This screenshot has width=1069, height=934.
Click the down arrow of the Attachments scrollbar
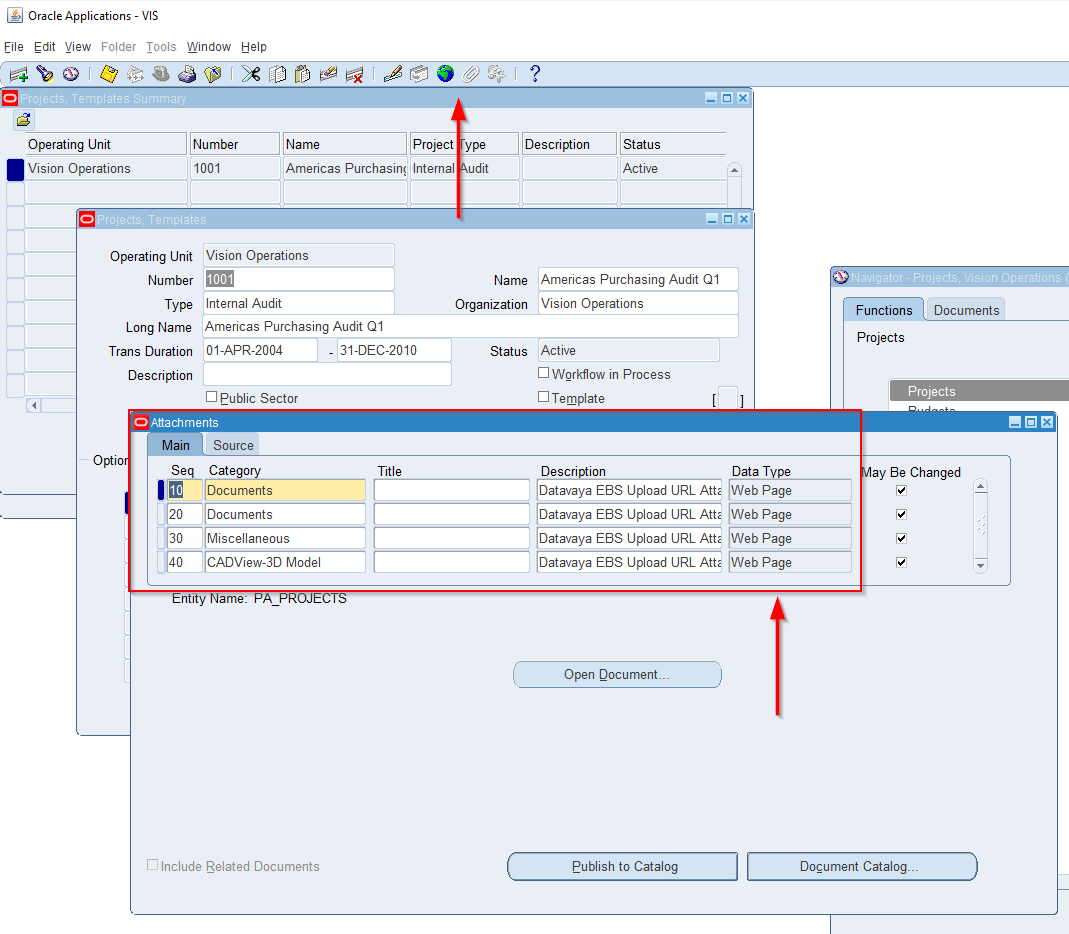(980, 565)
